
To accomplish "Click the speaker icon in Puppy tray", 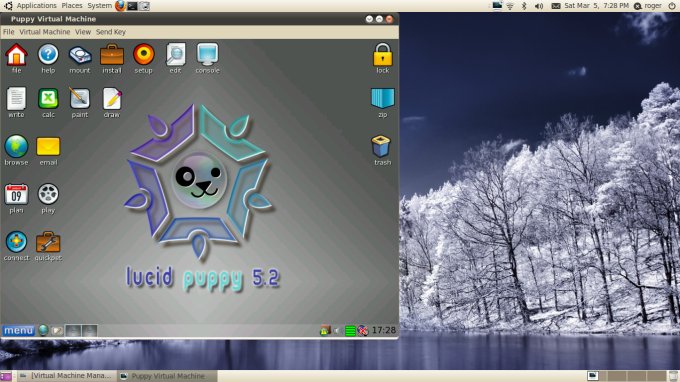I will [x=337, y=331].
